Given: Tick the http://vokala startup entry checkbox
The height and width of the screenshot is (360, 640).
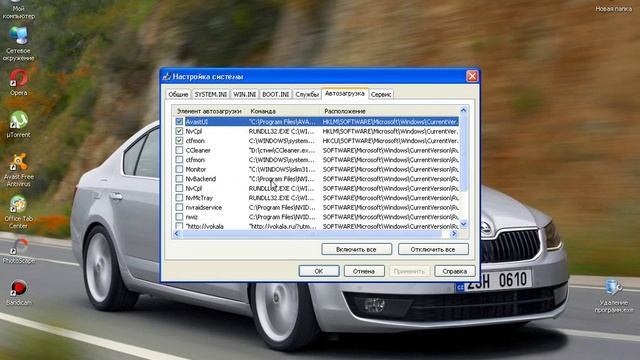Looking at the screenshot, I should (x=179, y=226).
